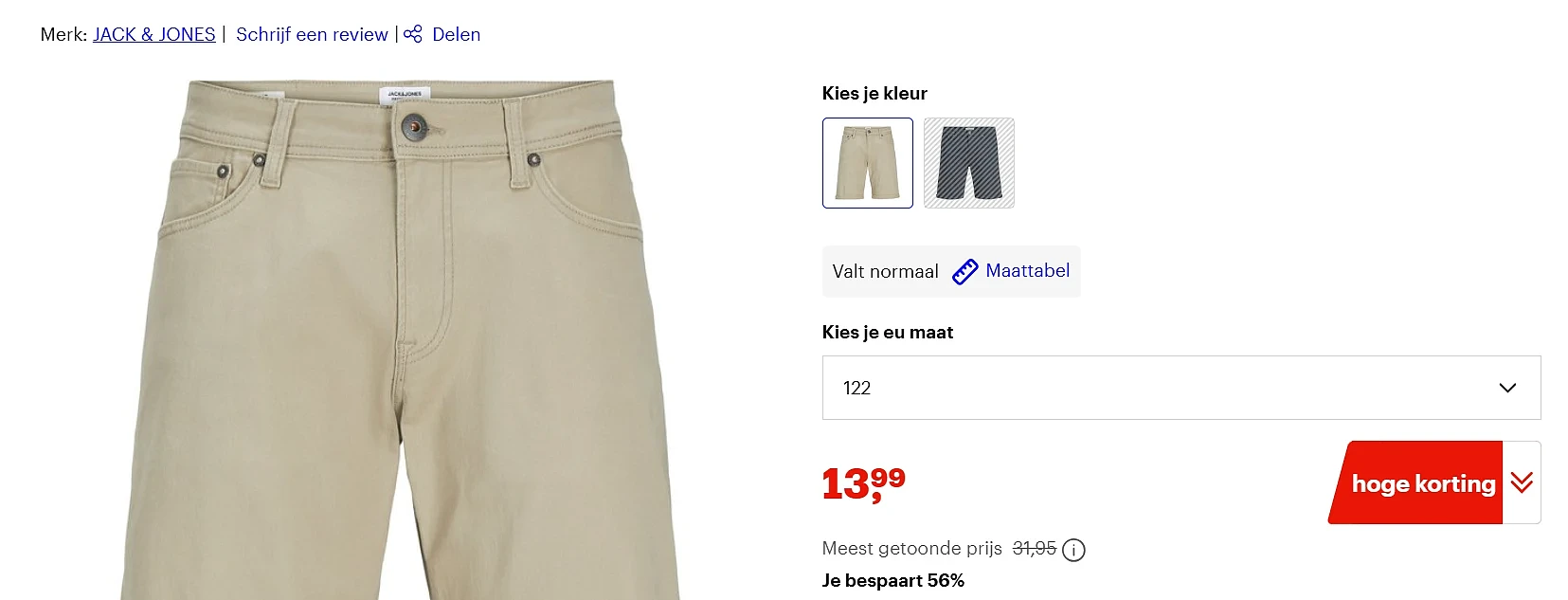
Task: Click the Valt normaal fit label
Action: (x=885, y=272)
